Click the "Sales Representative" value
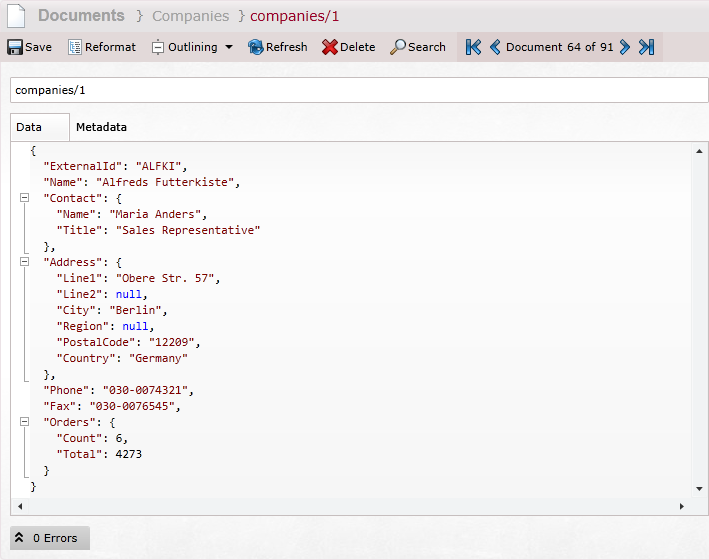 (x=188, y=230)
